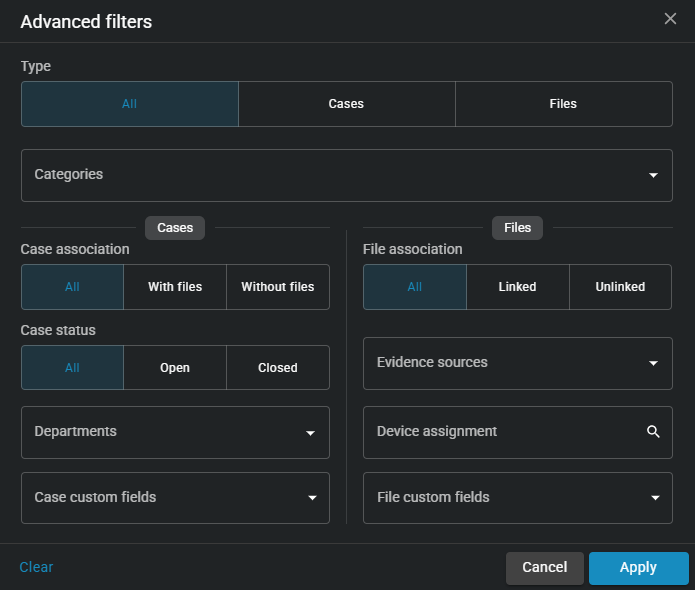Screen dimensions: 695x590
Task: Expand the Categories dropdown
Action: tap(346, 175)
